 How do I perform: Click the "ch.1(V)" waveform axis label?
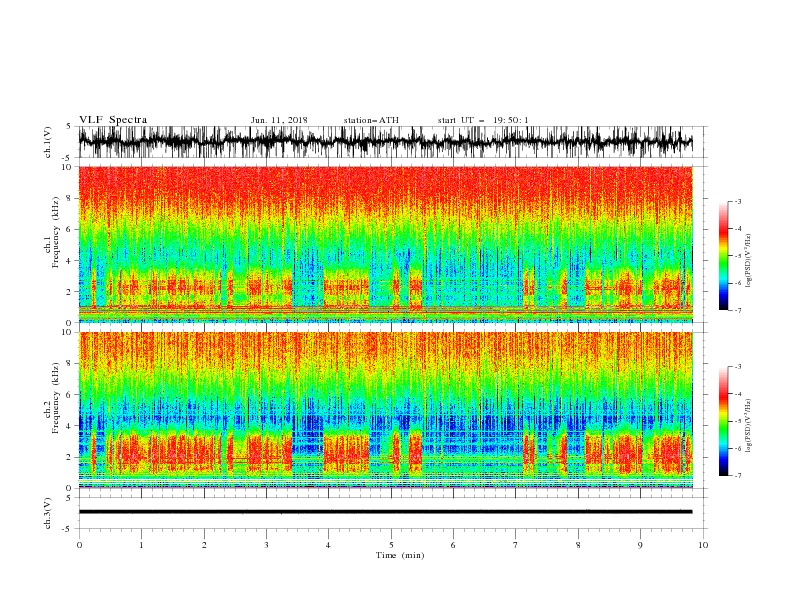[x=48, y=142]
